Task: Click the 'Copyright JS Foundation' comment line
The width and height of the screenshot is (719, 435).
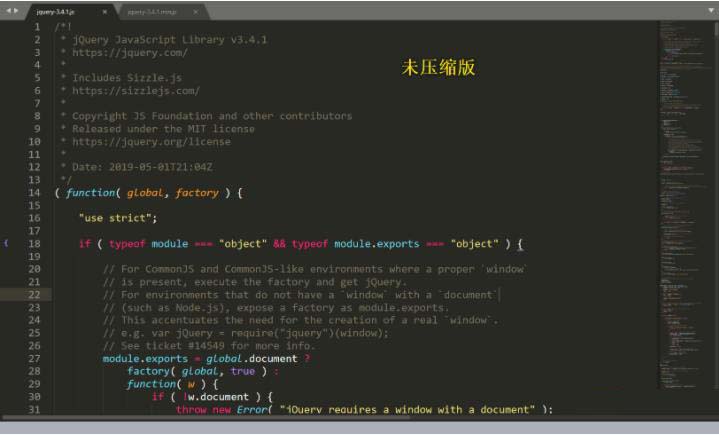Action: [x=212, y=116]
